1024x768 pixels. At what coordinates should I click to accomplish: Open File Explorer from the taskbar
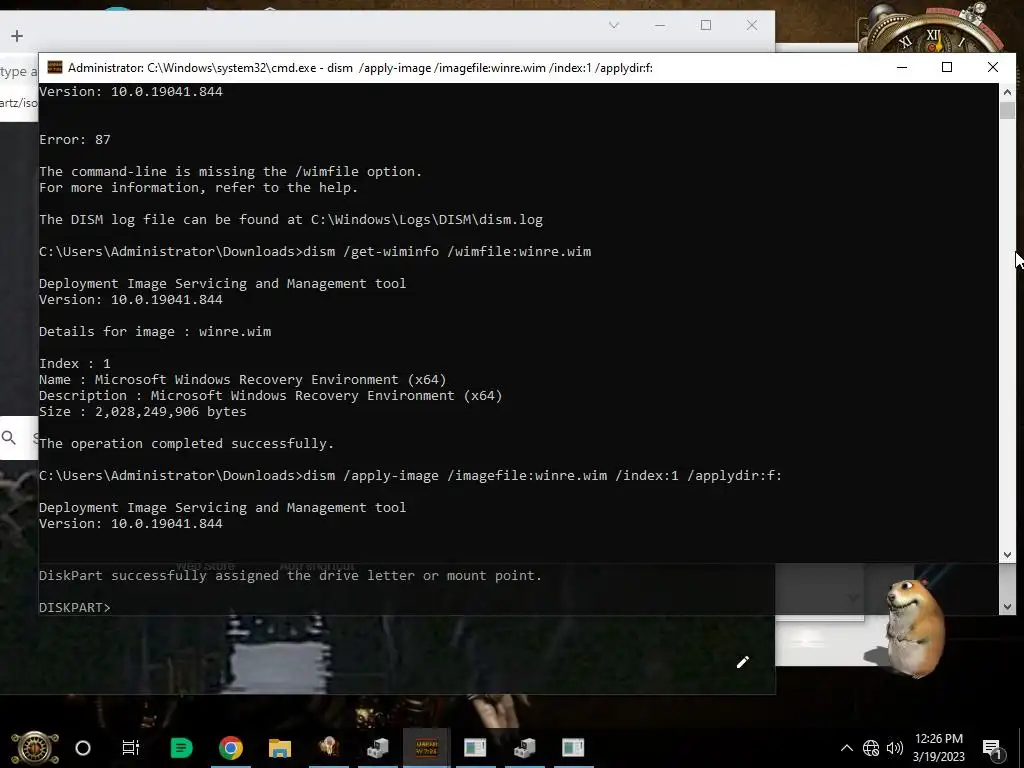click(280, 748)
